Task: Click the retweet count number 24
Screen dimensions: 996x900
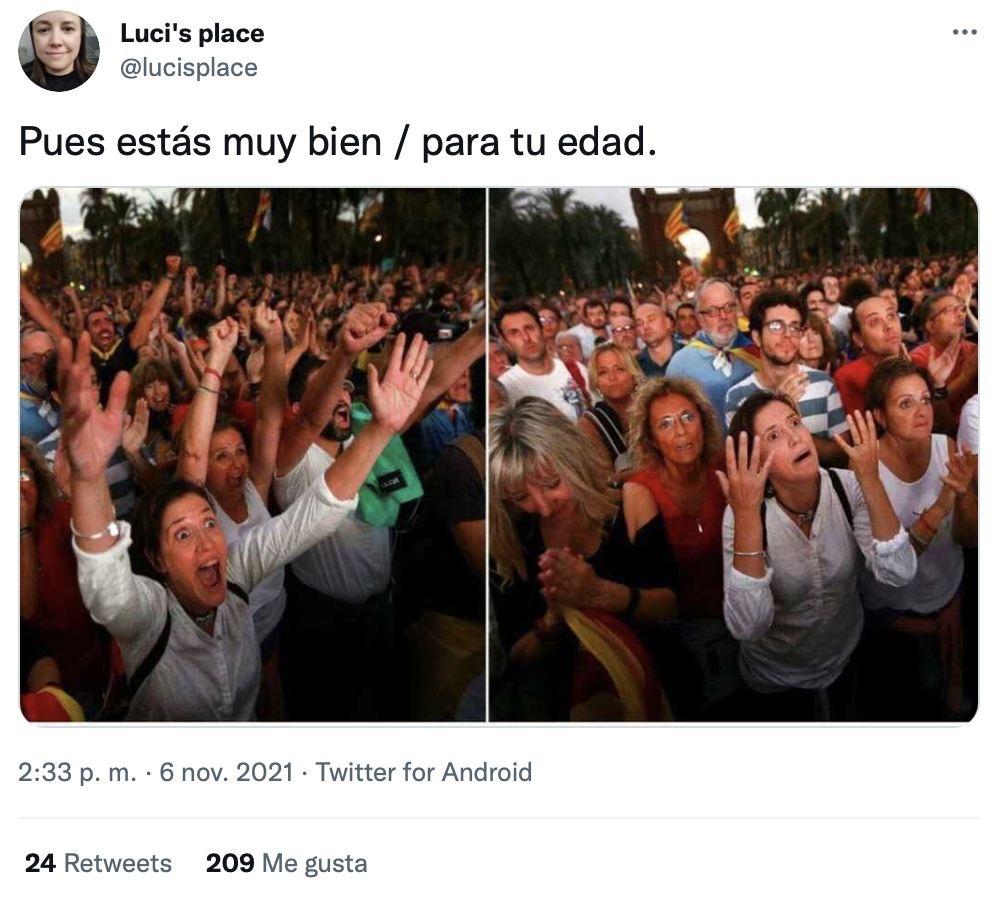Action: pyautogui.click(x=40, y=863)
